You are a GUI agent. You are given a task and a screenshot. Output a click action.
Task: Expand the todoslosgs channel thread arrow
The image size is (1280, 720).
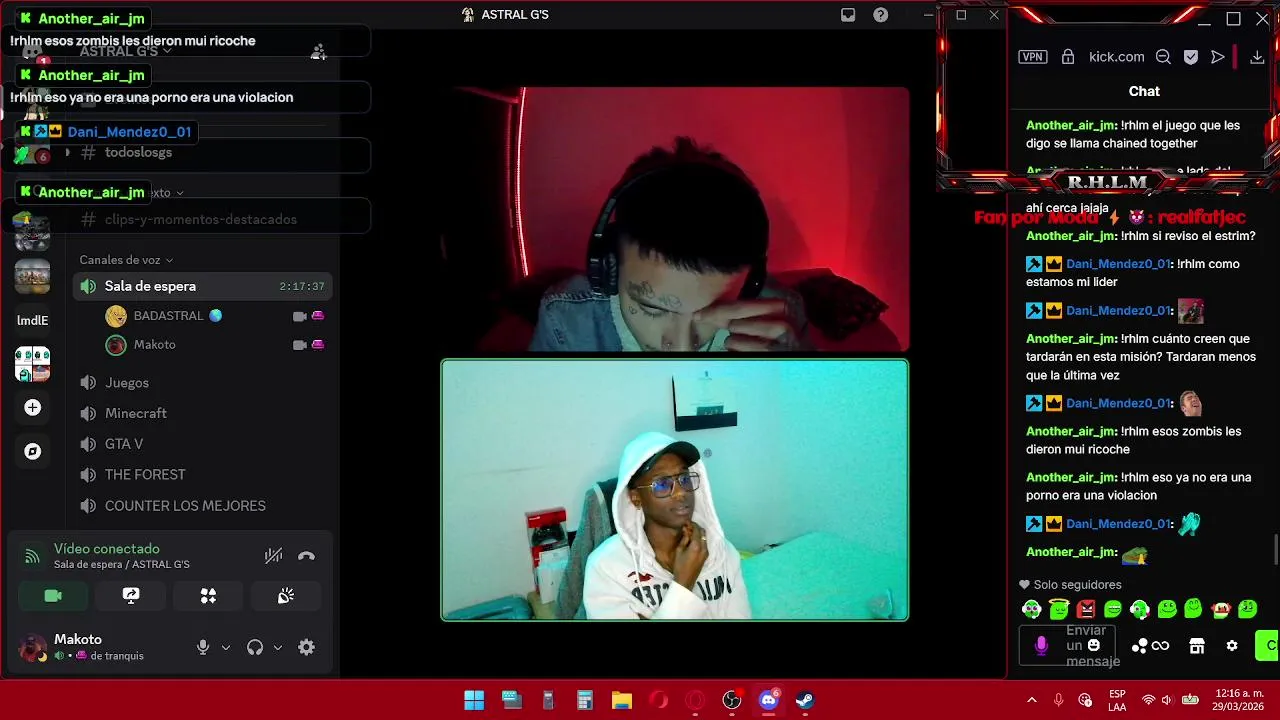(67, 152)
